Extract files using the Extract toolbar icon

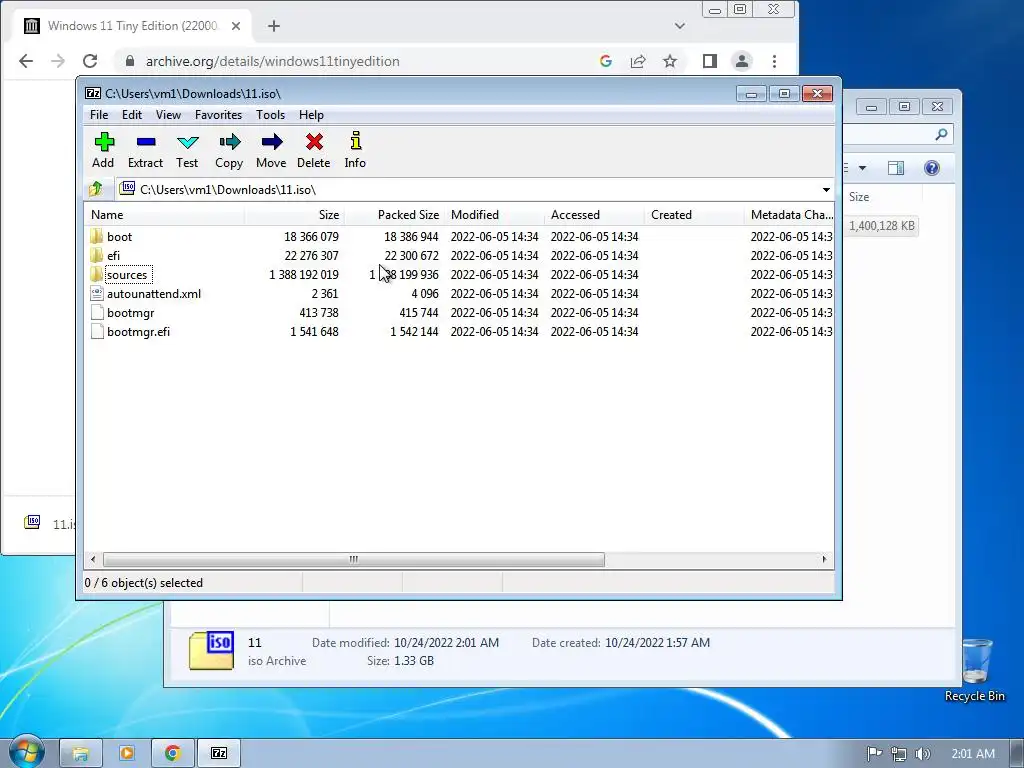coord(146,142)
